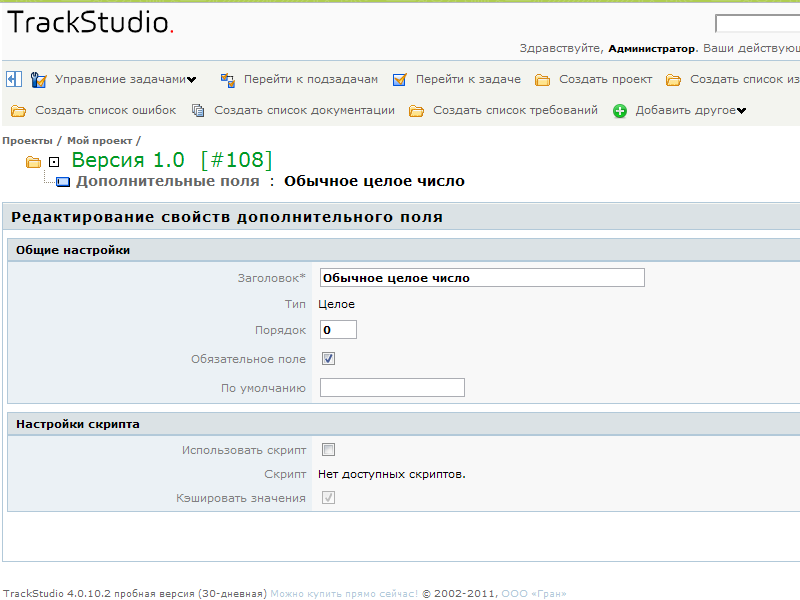Click the Можно купить прямо сейчас link

click(x=344, y=593)
